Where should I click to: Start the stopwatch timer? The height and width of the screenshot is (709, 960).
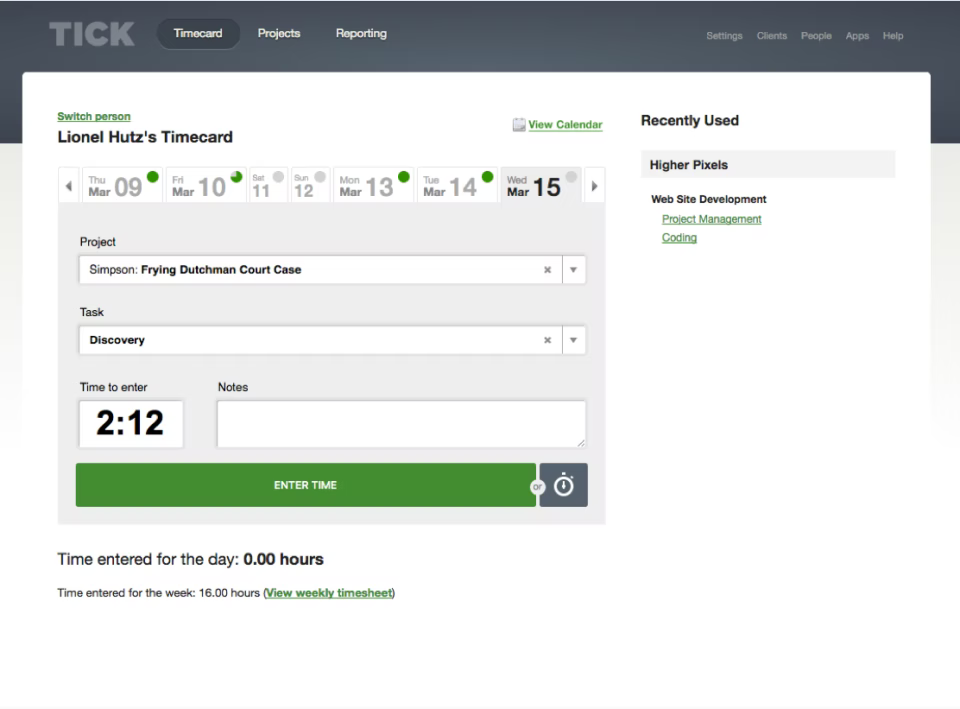563,485
